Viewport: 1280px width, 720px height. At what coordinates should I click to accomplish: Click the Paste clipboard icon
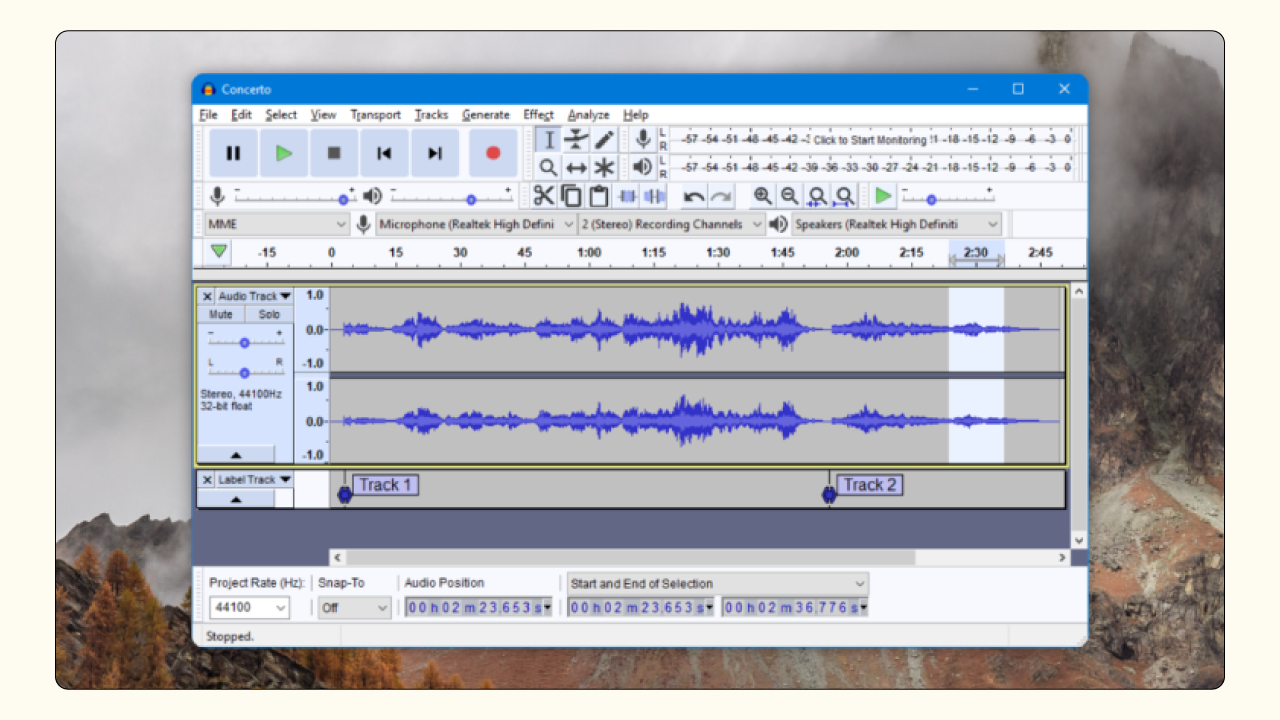(x=599, y=196)
